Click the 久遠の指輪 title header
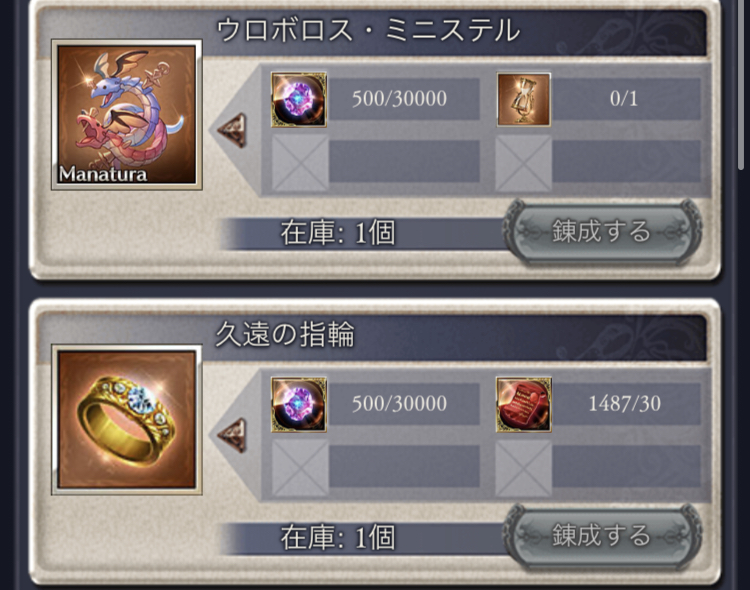 285,334
